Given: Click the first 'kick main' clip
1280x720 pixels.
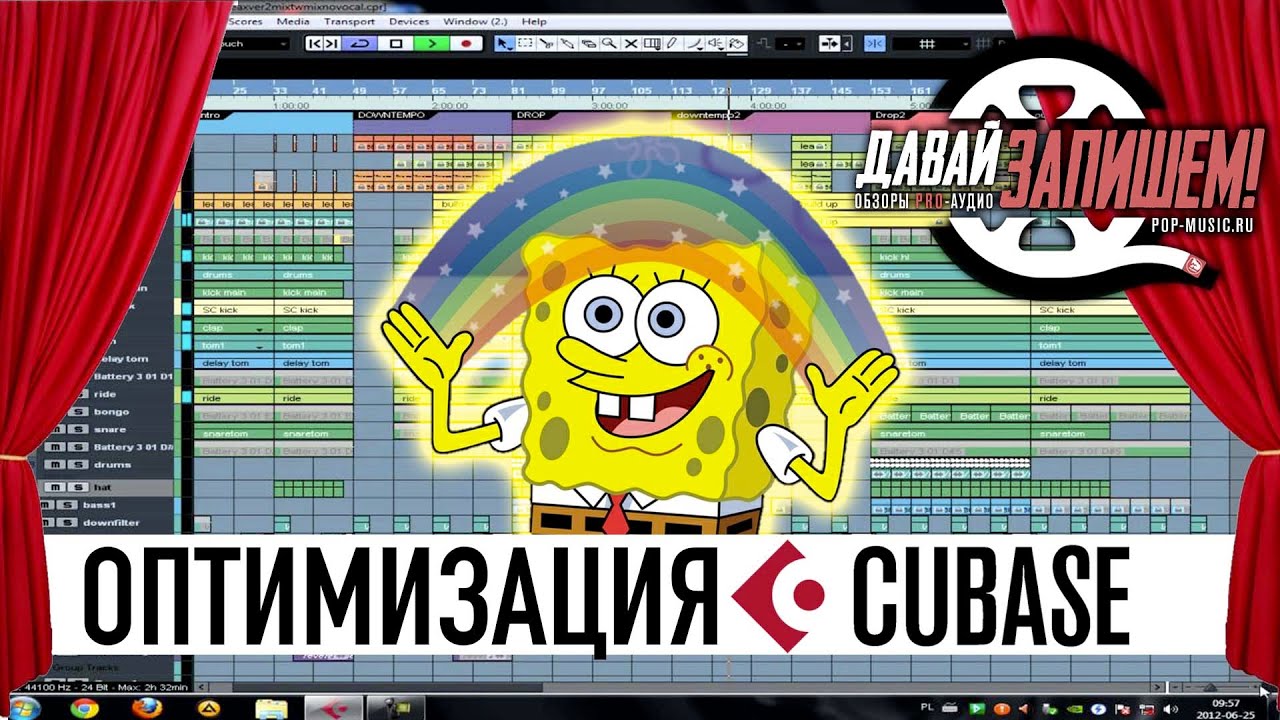Looking at the screenshot, I should click(x=234, y=292).
